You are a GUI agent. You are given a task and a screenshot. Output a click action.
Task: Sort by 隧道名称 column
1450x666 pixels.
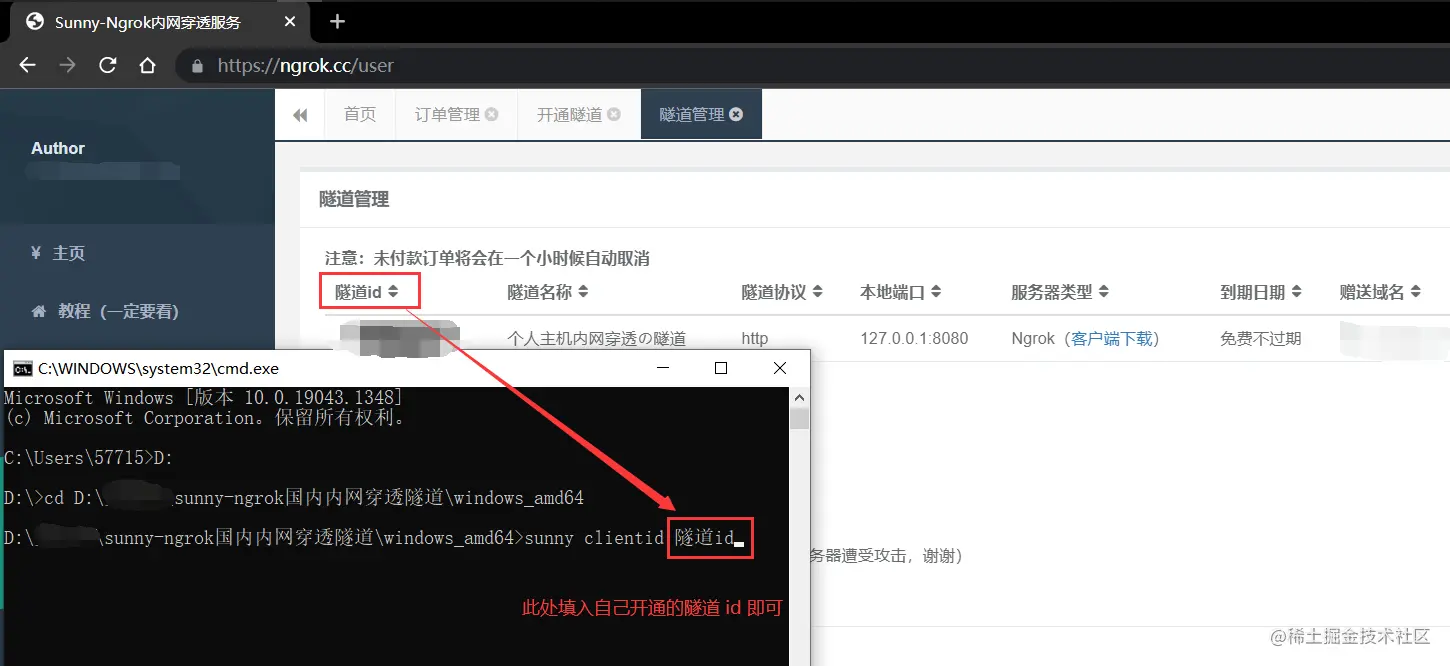point(548,292)
